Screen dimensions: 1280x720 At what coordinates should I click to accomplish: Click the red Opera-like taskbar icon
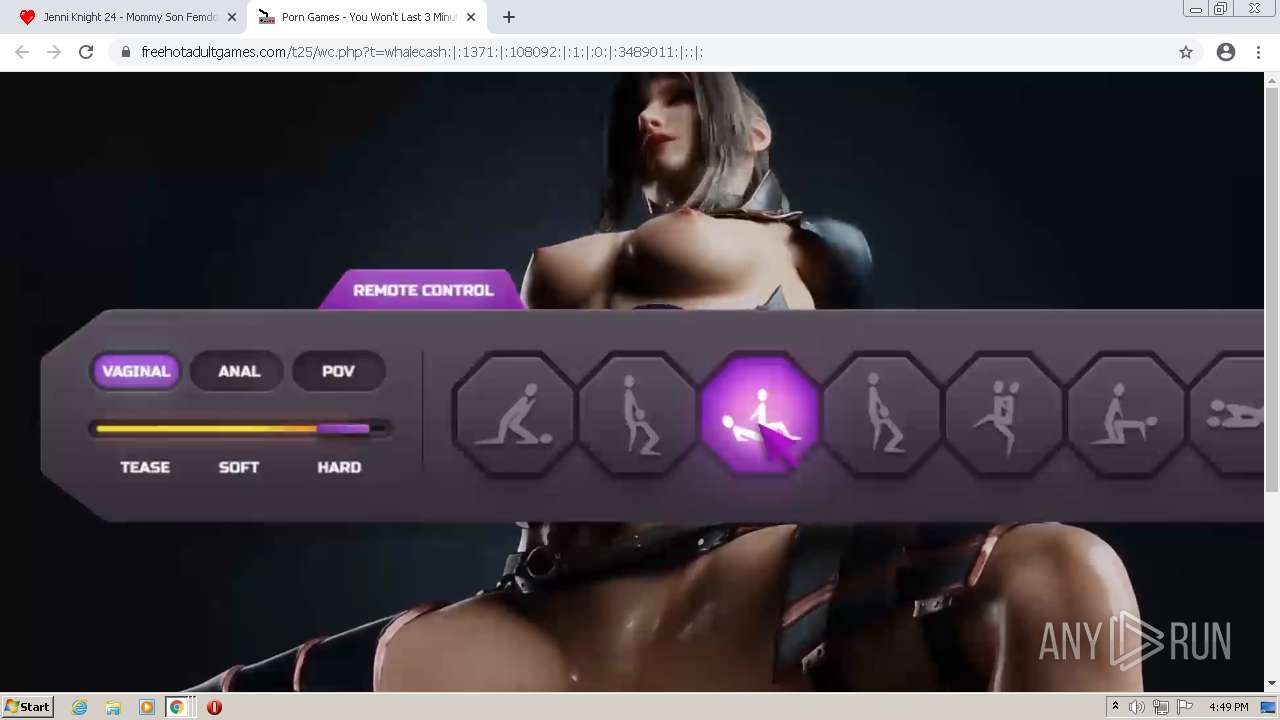pyautogui.click(x=214, y=707)
